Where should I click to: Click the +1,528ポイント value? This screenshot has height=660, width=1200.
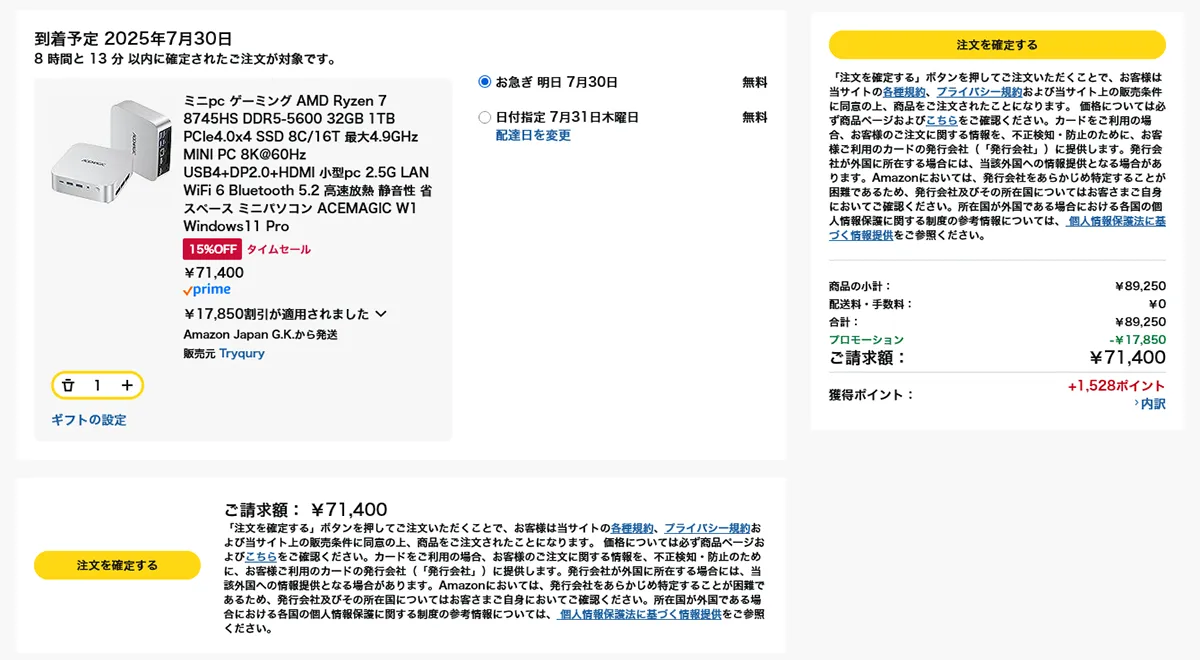[1116, 386]
